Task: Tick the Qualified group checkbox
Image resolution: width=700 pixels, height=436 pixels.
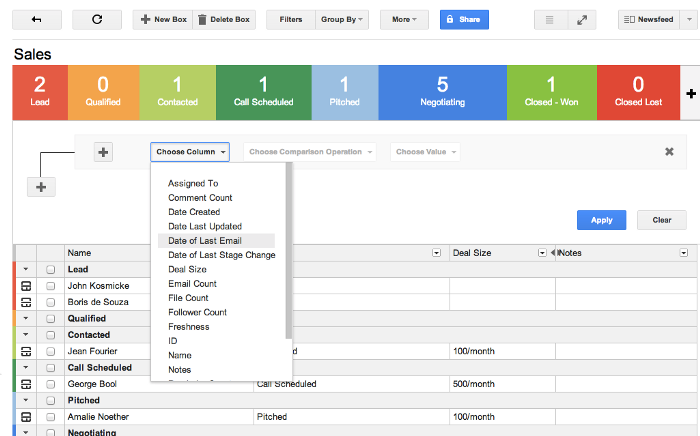Action: 50,319
